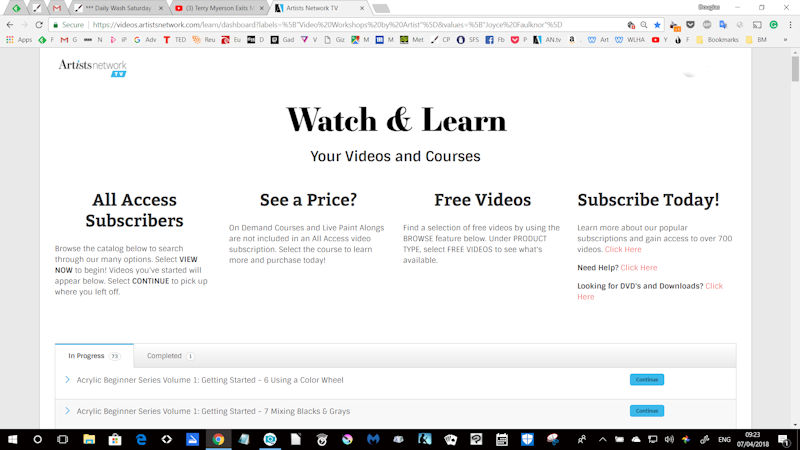Show hidden system tray icons arrow
The image size is (800, 450).
[x=603, y=439]
